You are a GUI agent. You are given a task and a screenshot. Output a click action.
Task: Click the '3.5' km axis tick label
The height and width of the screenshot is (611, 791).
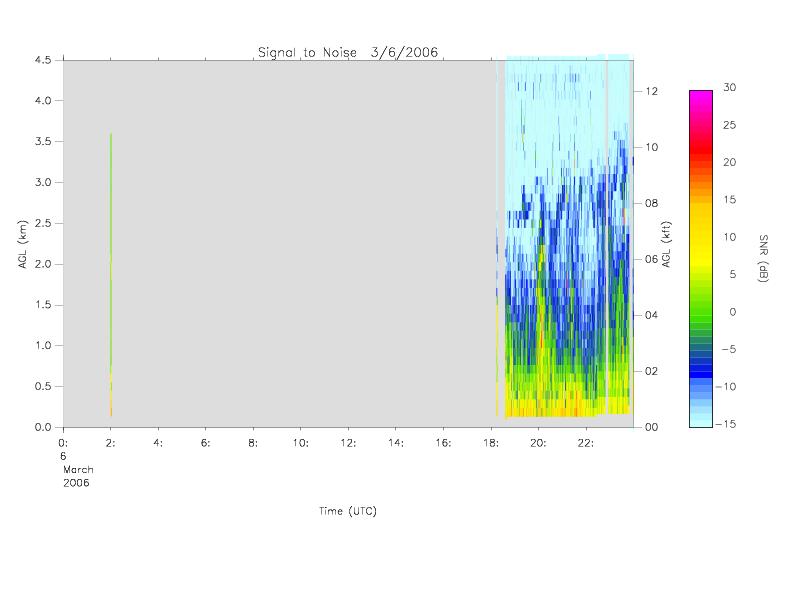(x=43, y=141)
